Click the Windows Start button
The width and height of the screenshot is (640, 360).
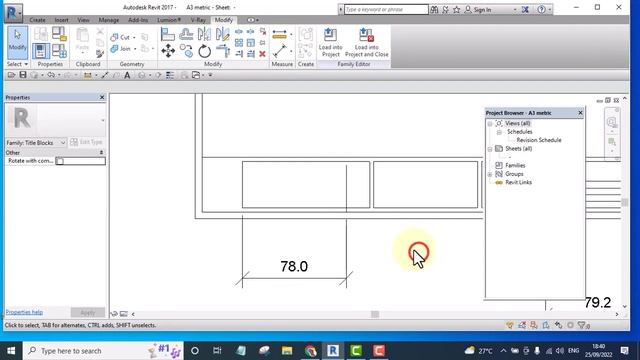(x=11, y=351)
